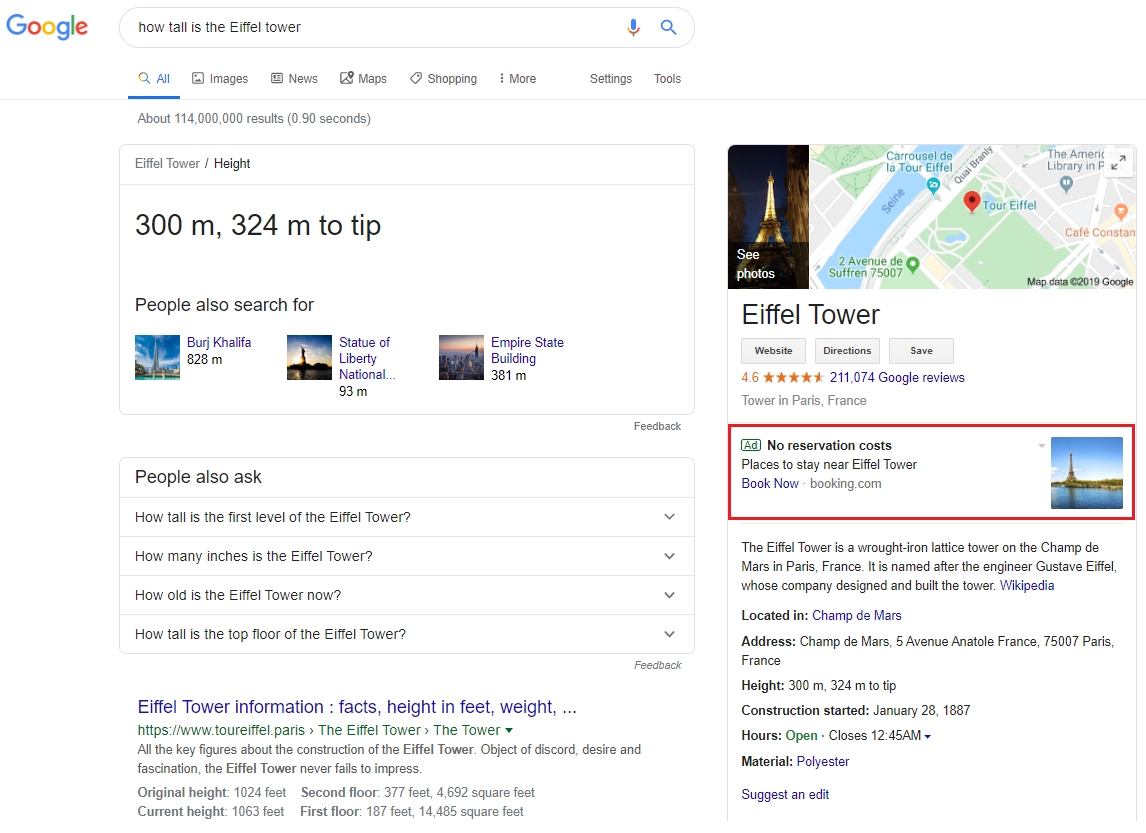Switch to the All results tab
The height and width of the screenshot is (833, 1146).
coord(154,78)
